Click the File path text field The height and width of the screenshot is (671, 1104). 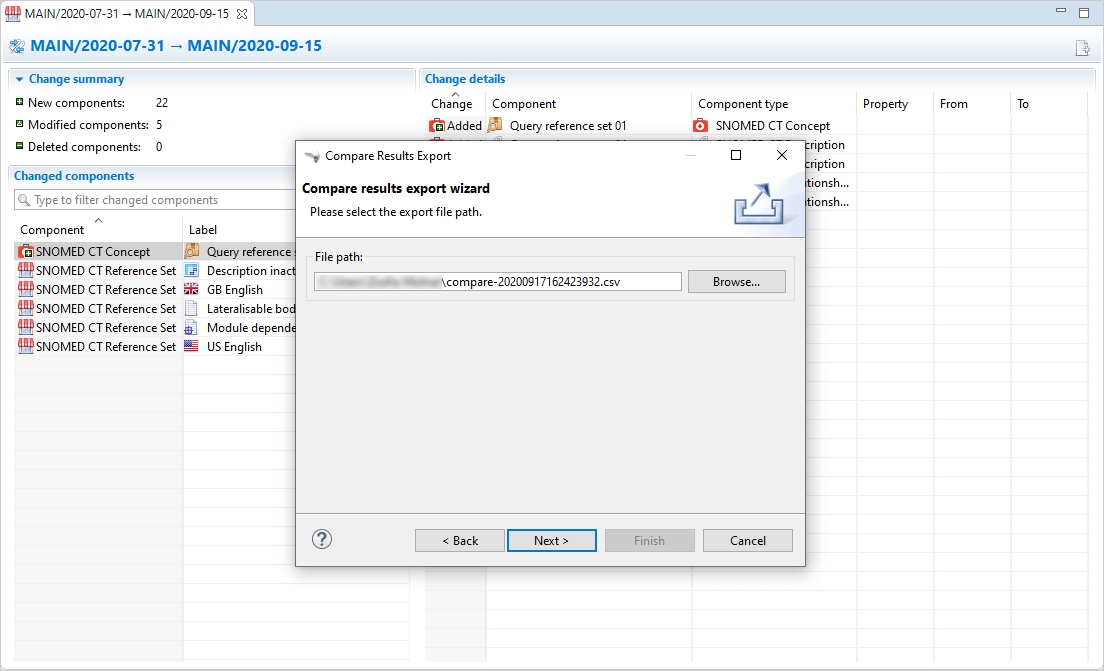[497, 282]
